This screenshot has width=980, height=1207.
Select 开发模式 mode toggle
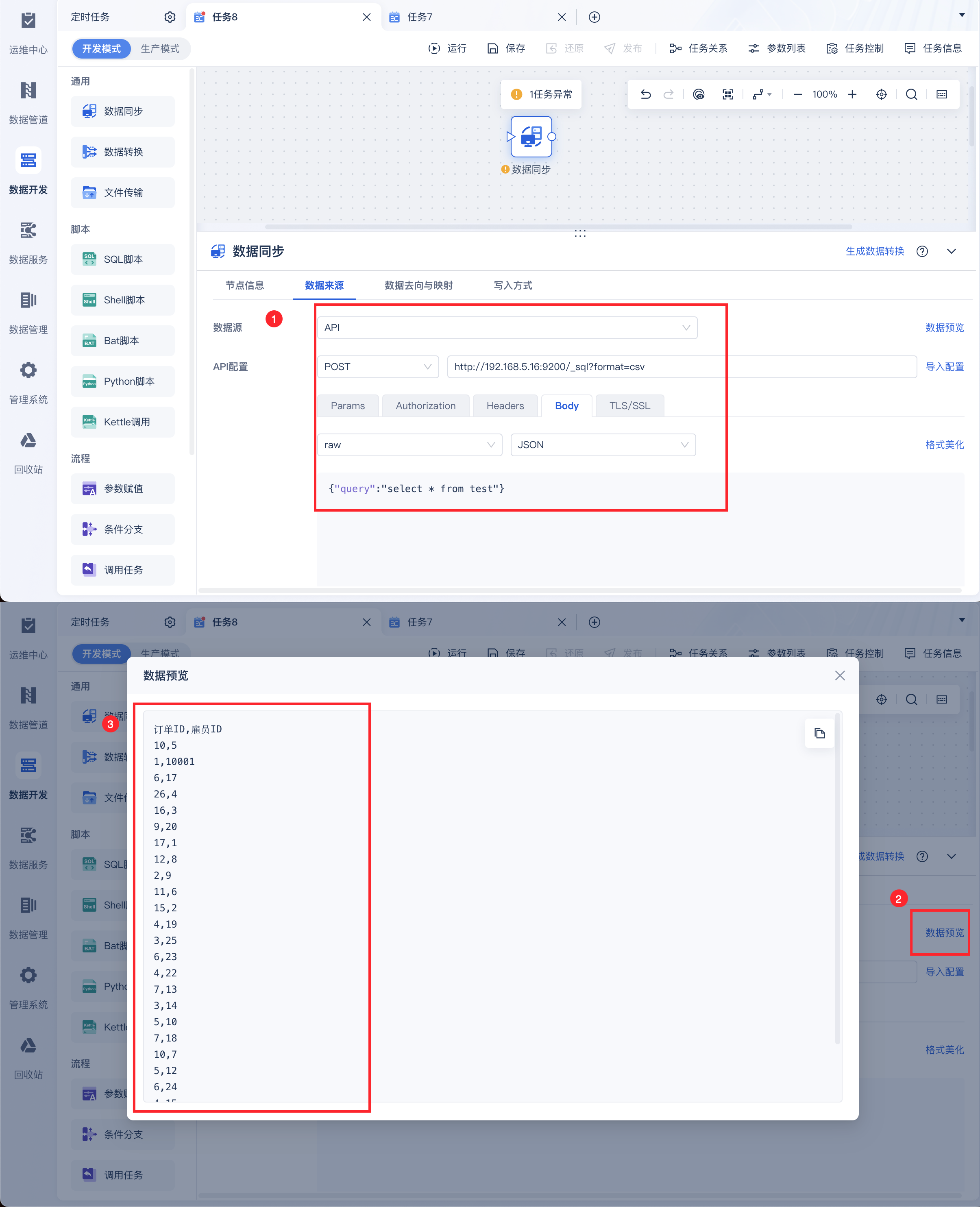(102, 48)
